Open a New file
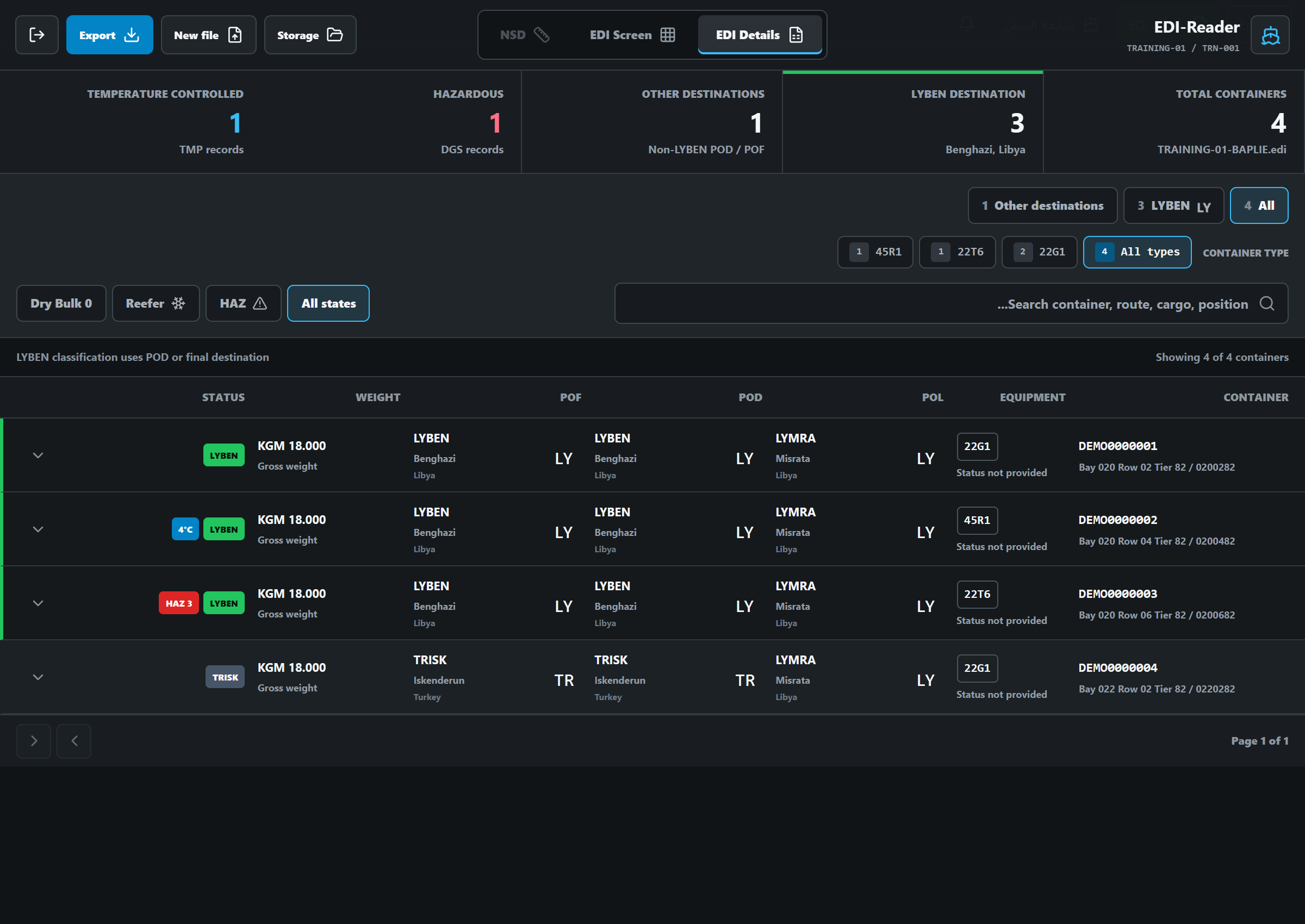 [x=208, y=35]
